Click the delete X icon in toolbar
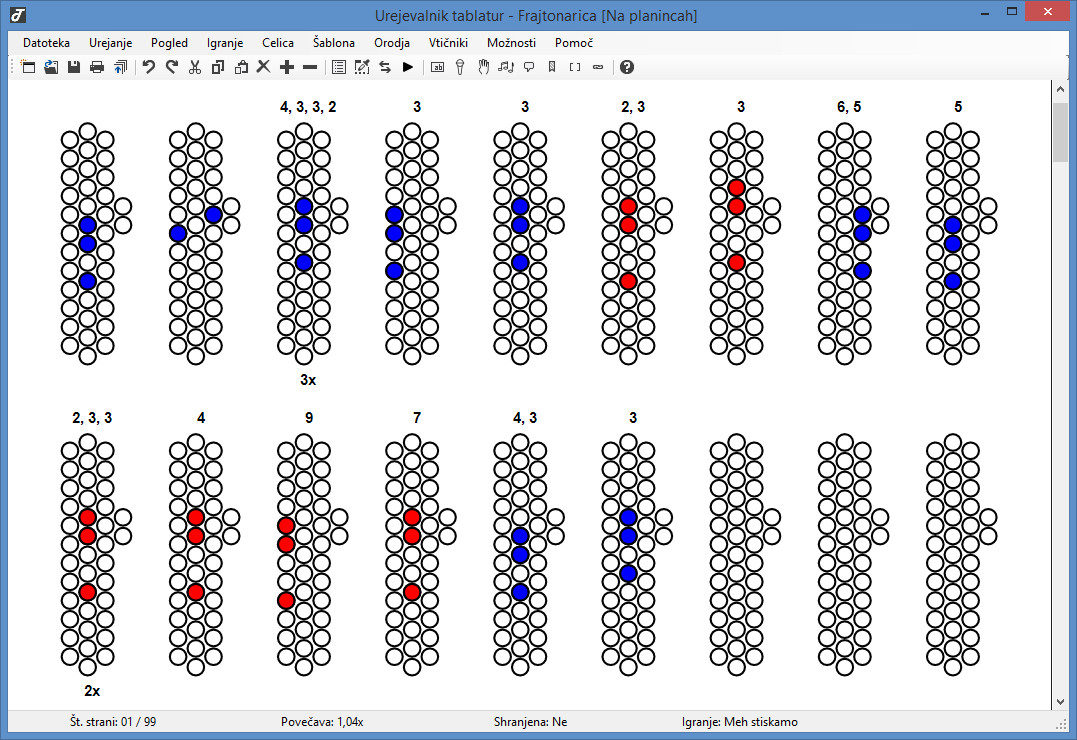The width and height of the screenshot is (1077, 740). pos(264,67)
